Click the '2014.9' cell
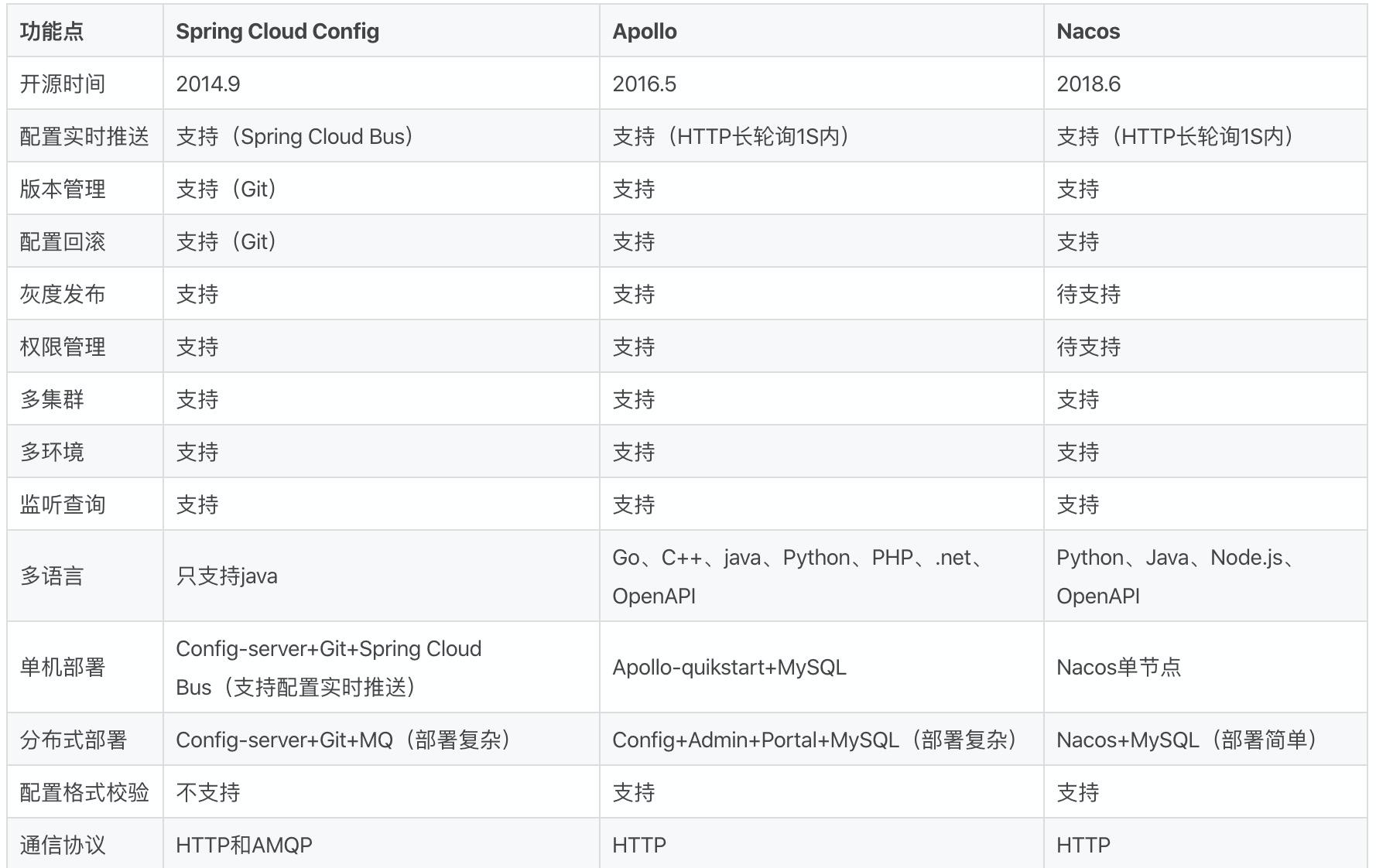Screen dimensions: 1376x868 (x=382, y=84)
